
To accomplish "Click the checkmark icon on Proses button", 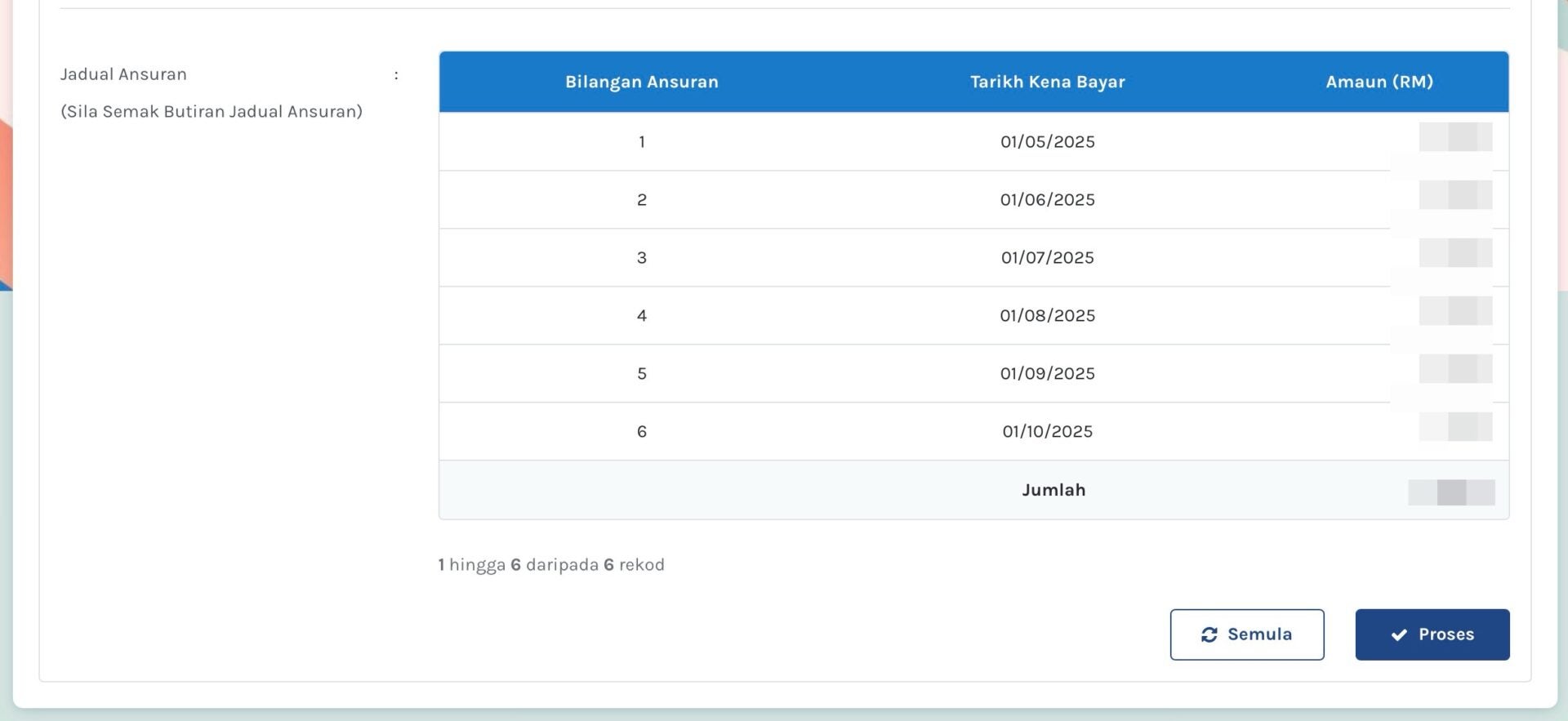I will 1399,634.
